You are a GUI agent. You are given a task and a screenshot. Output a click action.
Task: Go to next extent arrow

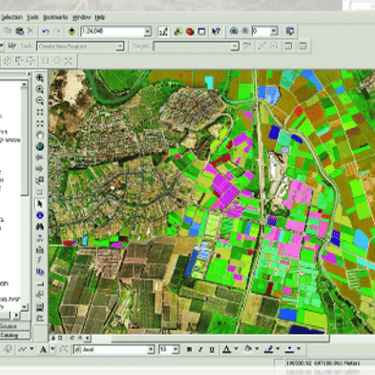[x=40, y=169]
